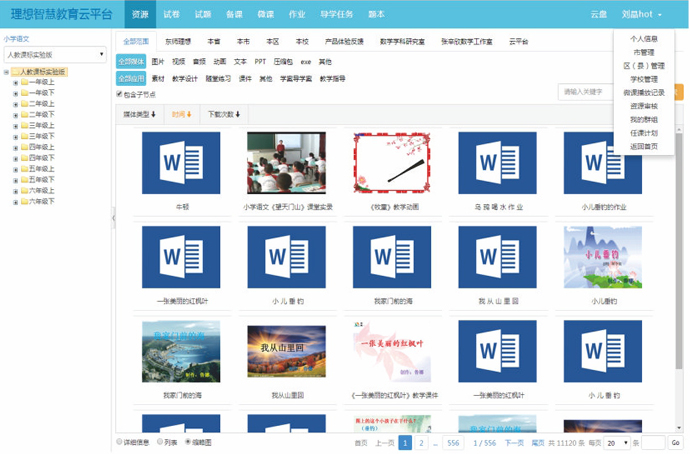Choose 微课播放记录 from the user menu

(644, 92)
